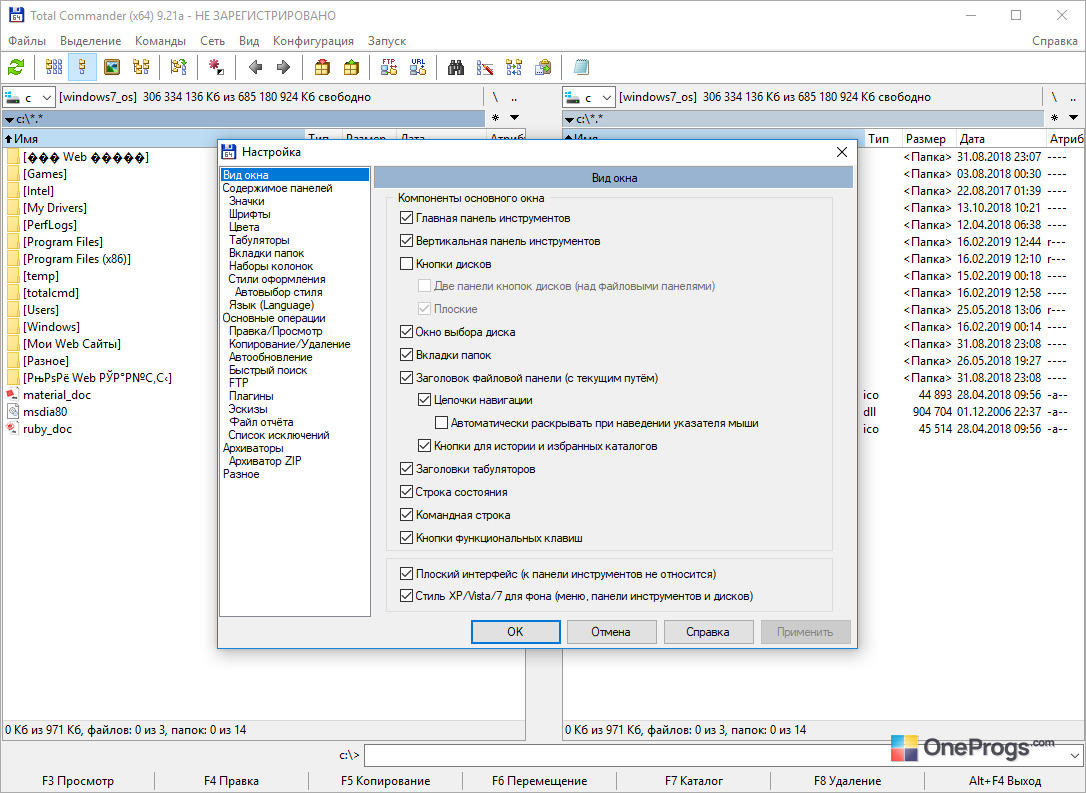Click F5 Копирование function button
The width and height of the screenshot is (1086, 793).
click(385, 781)
